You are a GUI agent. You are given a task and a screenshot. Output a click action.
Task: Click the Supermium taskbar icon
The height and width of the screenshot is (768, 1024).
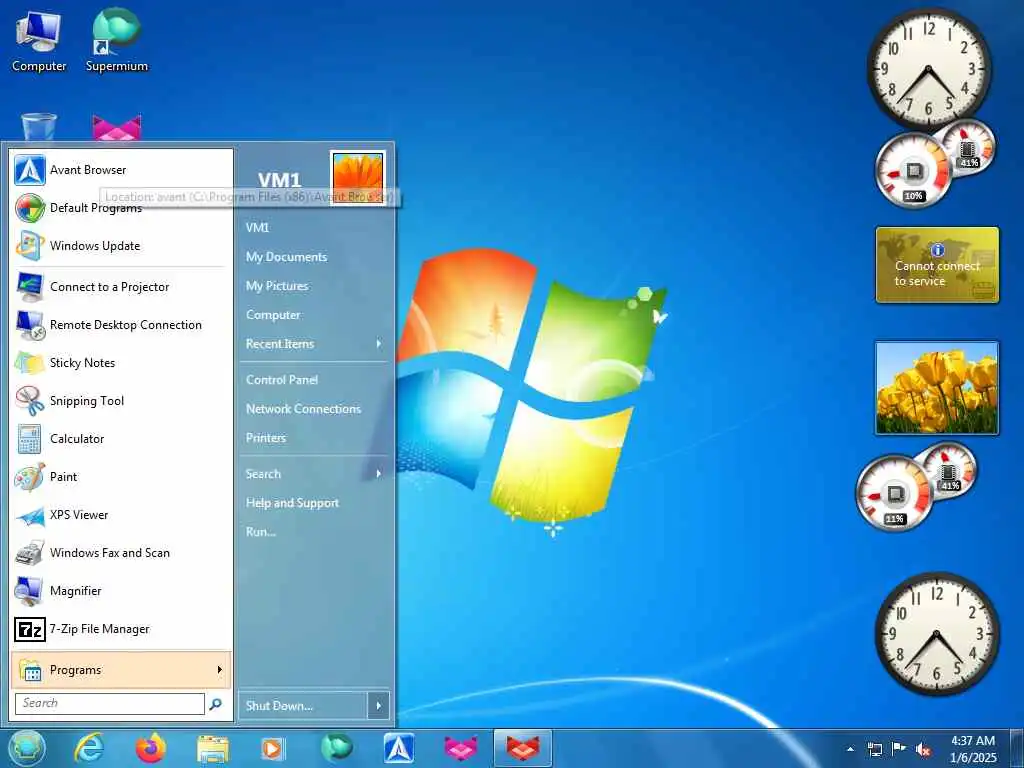337,748
